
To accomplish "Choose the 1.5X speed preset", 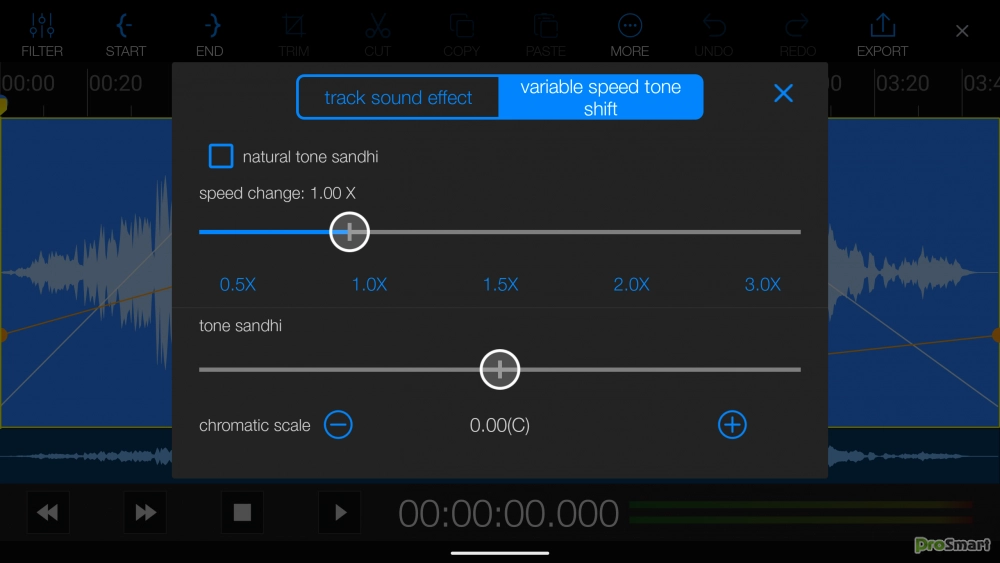I will (x=500, y=285).
